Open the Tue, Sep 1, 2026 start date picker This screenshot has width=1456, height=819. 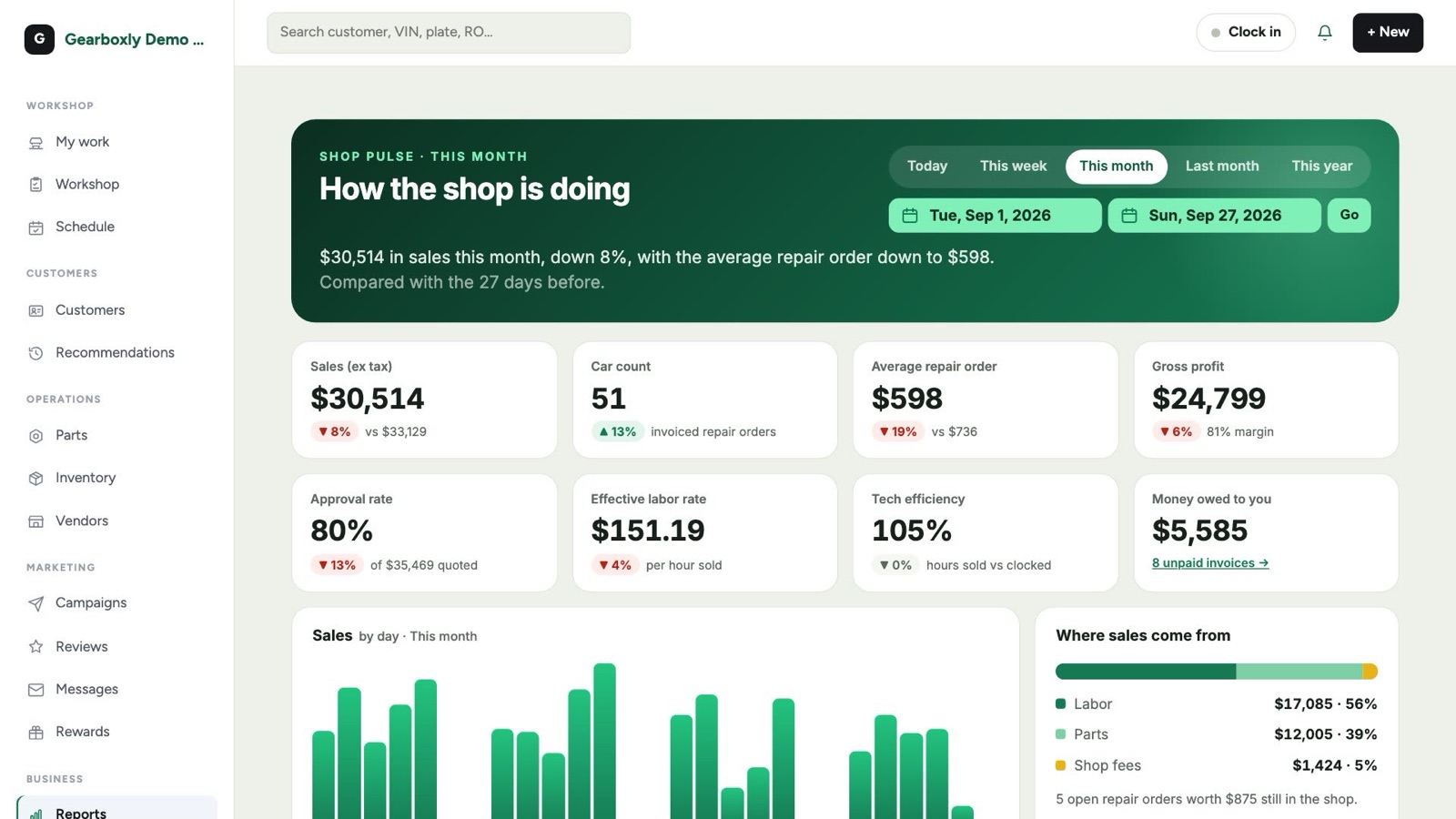click(x=995, y=216)
